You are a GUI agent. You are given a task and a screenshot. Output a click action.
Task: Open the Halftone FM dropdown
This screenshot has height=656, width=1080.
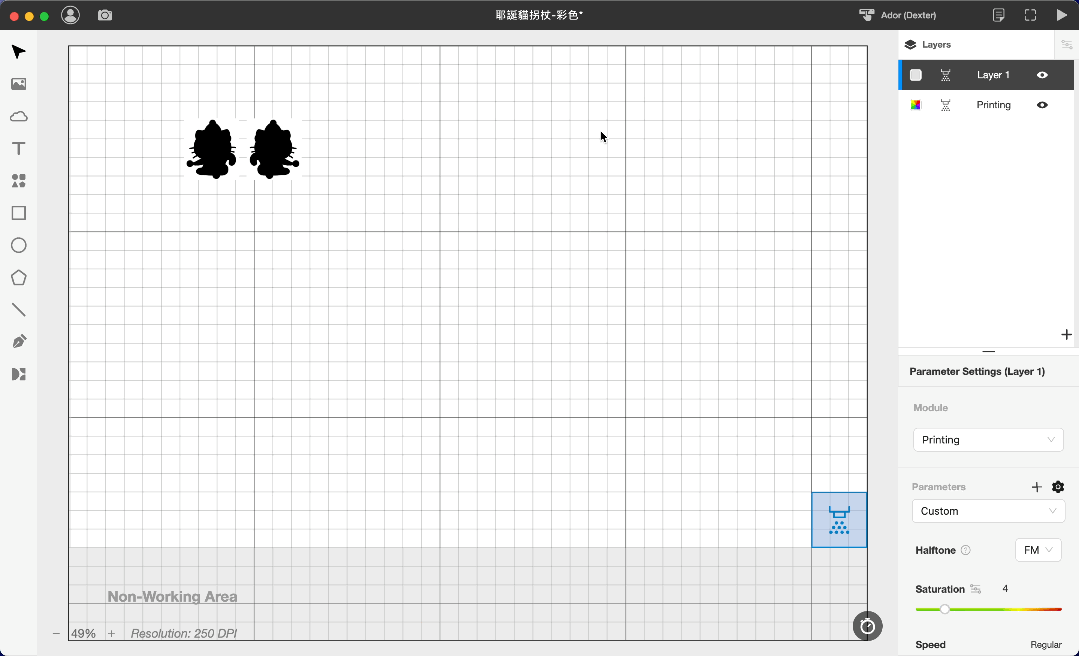point(1038,550)
